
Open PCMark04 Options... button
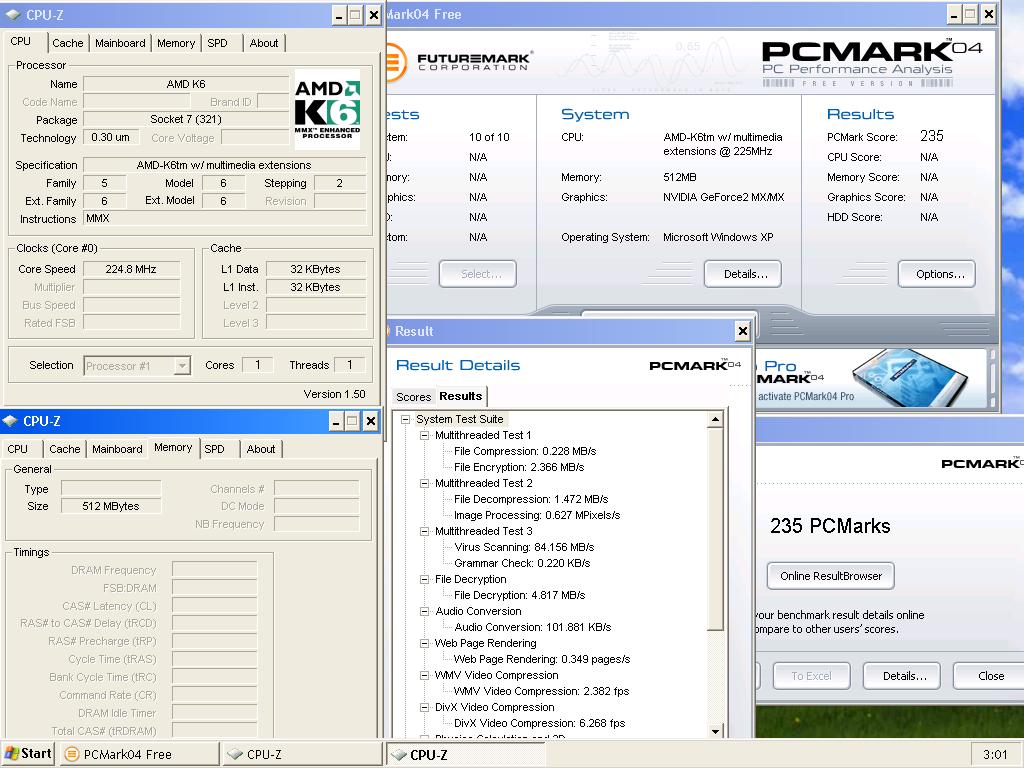937,274
